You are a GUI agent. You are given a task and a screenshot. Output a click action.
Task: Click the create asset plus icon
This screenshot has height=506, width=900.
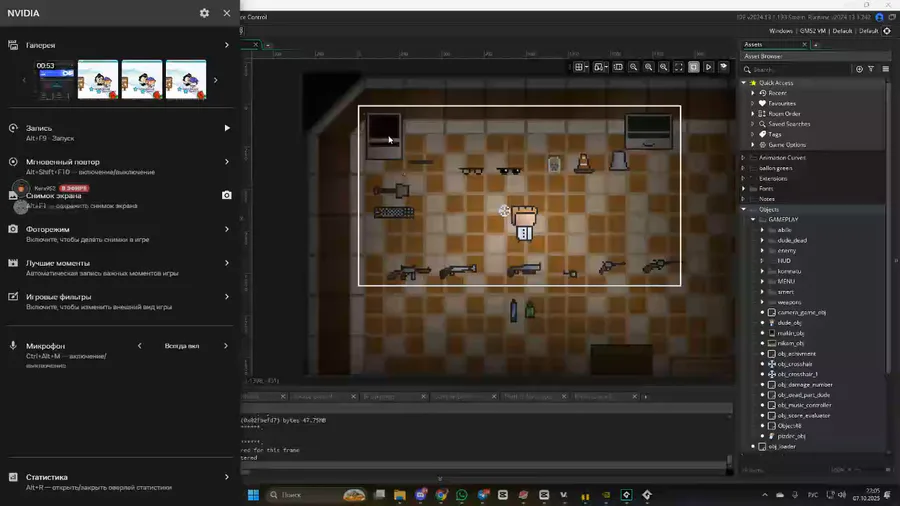pyautogui.click(x=859, y=69)
